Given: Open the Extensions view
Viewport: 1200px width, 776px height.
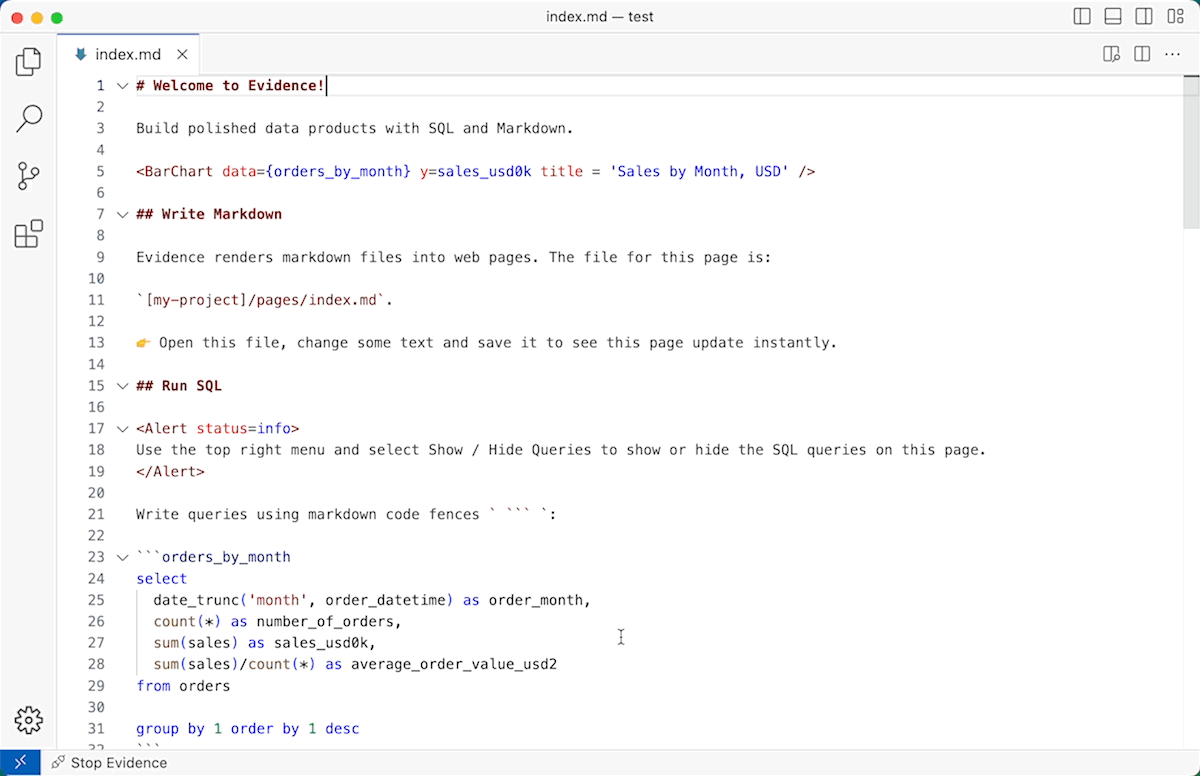Looking at the screenshot, I should (29, 234).
